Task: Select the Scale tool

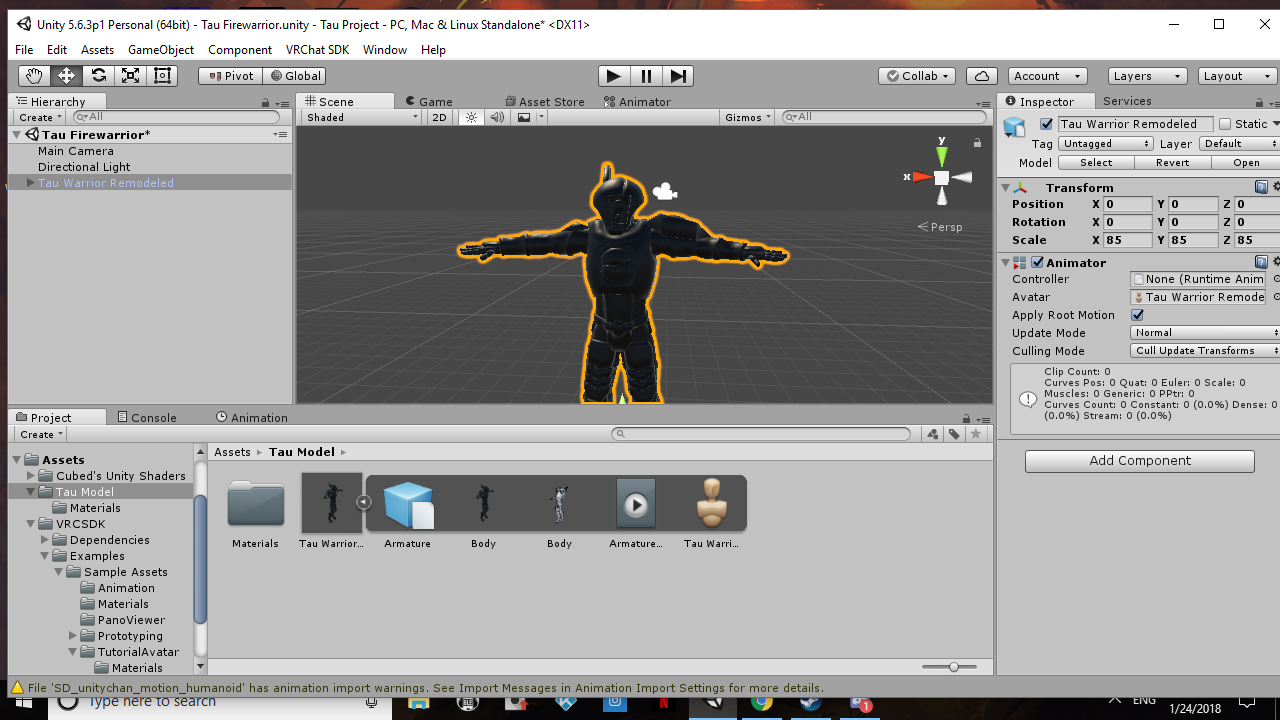Action: coord(130,76)
